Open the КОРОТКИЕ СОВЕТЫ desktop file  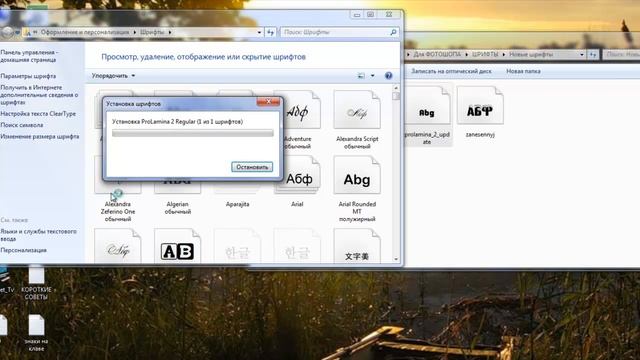36,282
